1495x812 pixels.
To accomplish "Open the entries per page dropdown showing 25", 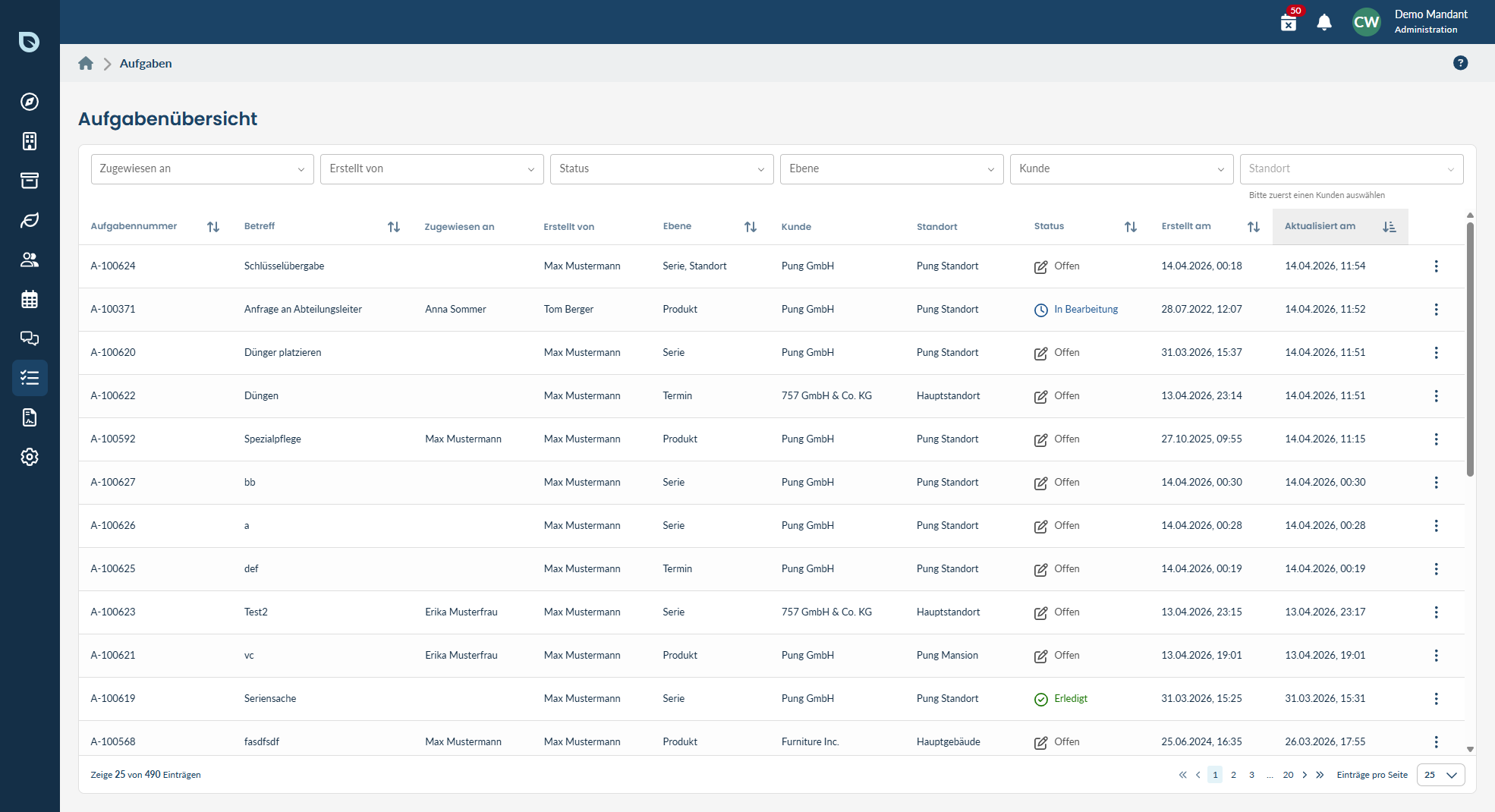I will tap(1440, 775).
